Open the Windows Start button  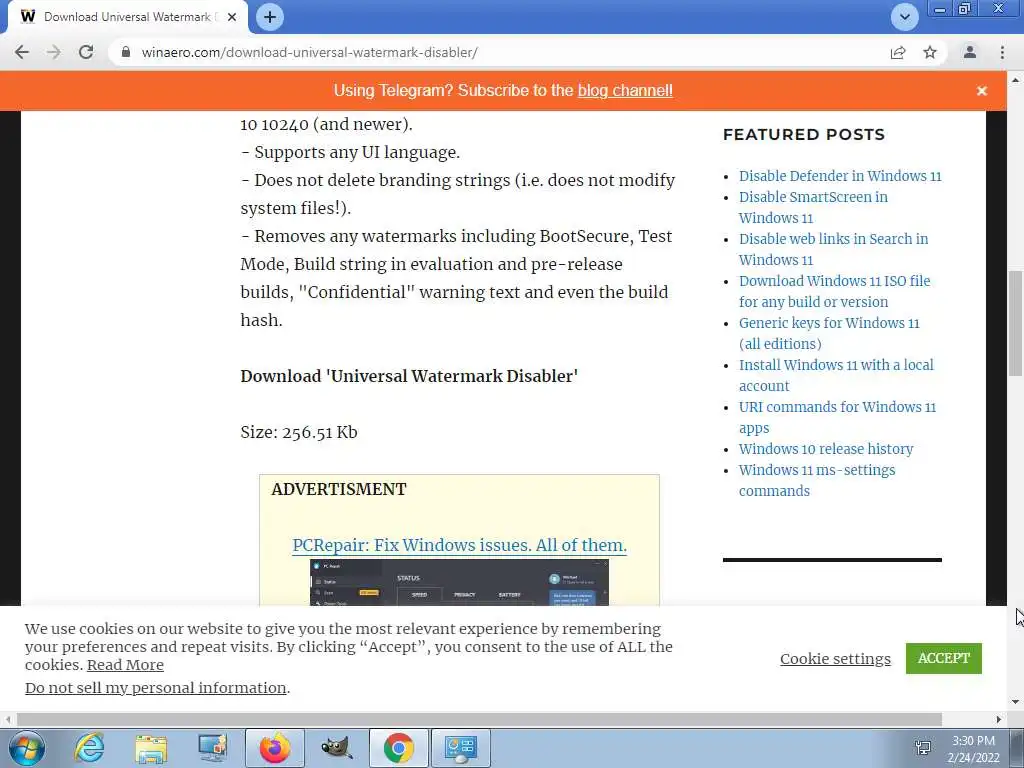coord(26,748)
